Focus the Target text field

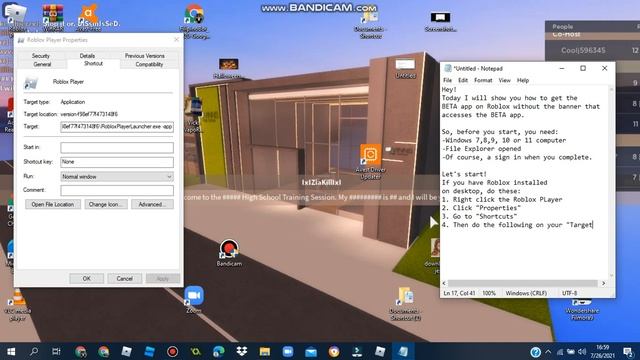pos(117,127)
